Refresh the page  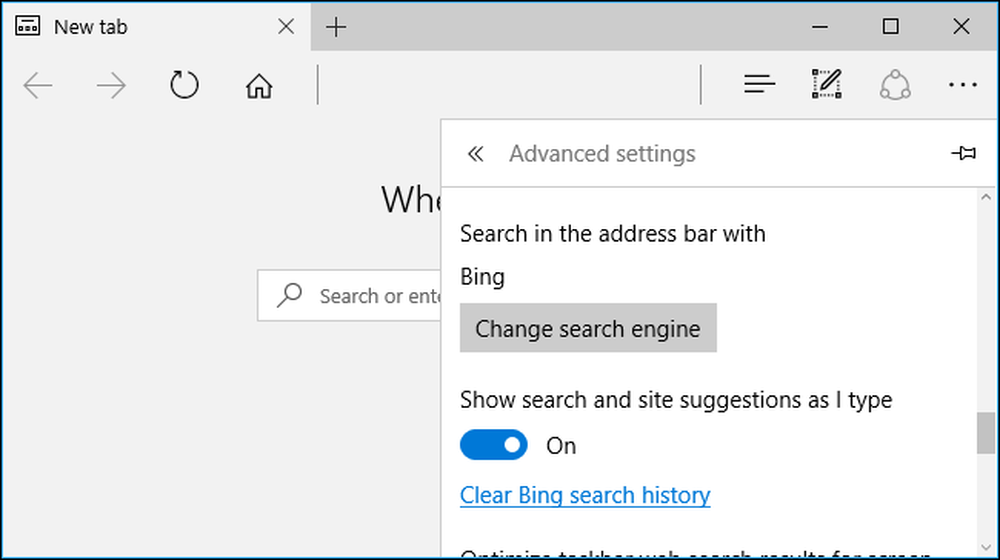[184, 85]
